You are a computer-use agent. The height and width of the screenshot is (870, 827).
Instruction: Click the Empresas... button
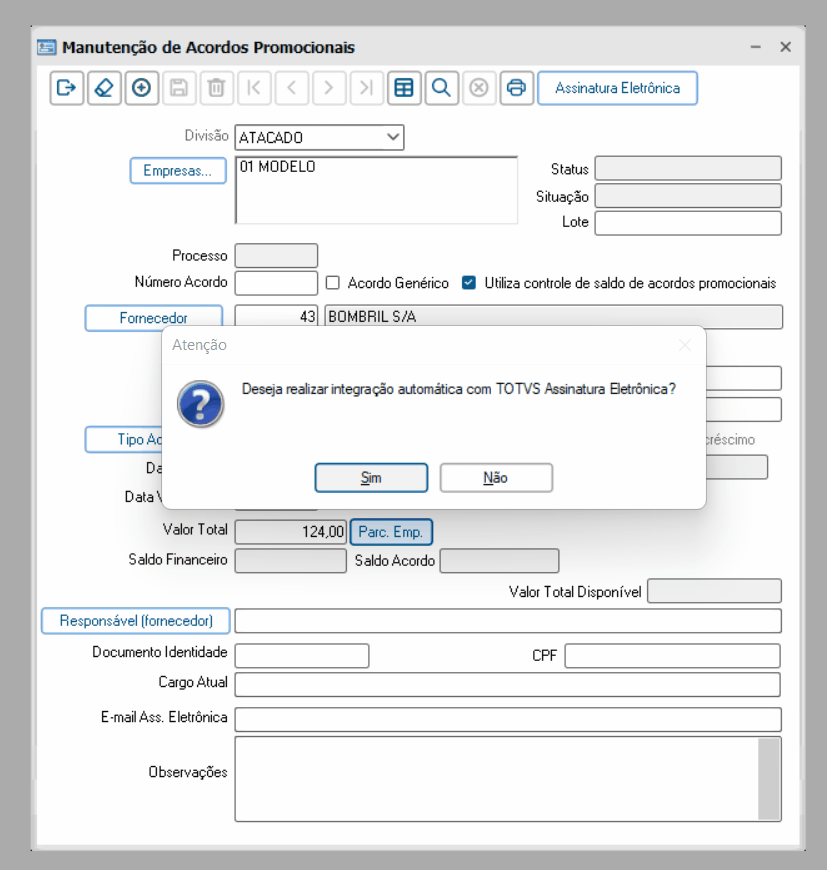[x=178, y=170]
